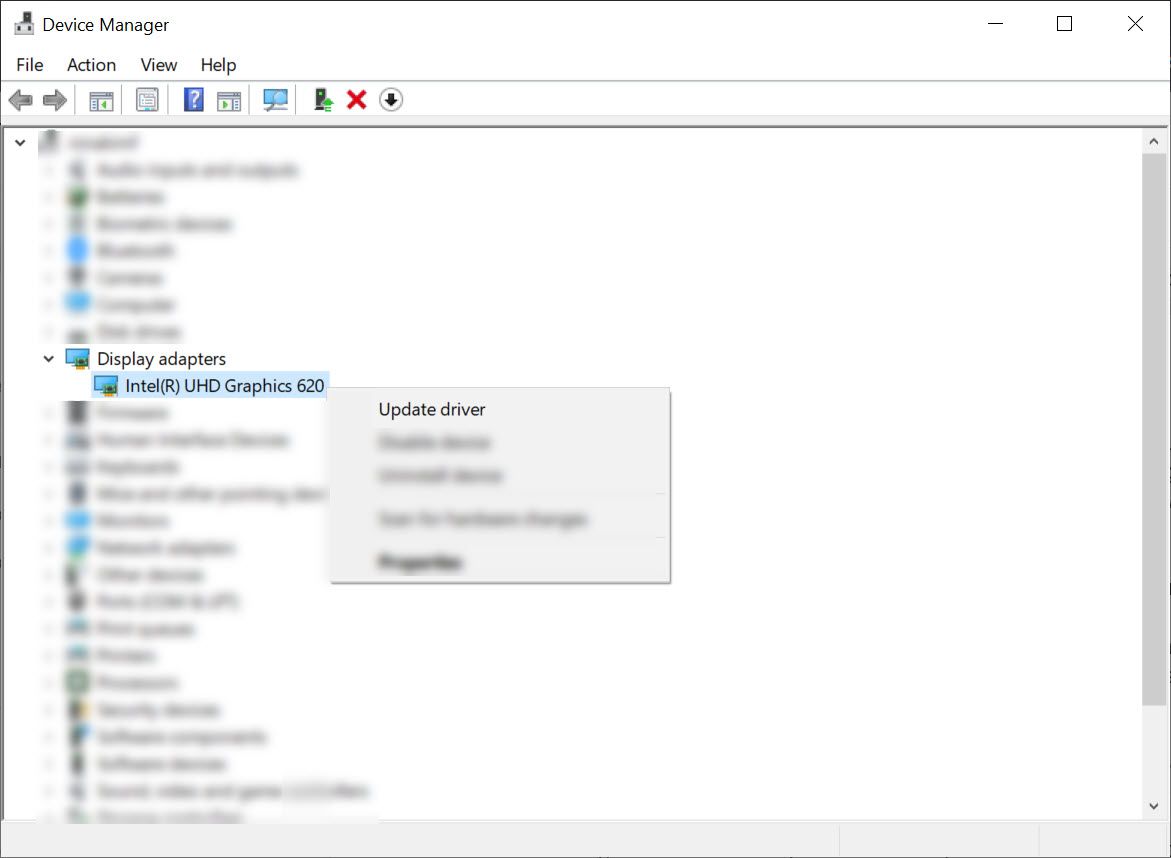Screen dimensions: 1171x858
Task: Click the vertical scrollbar thumb
Action: (1154, 429)
